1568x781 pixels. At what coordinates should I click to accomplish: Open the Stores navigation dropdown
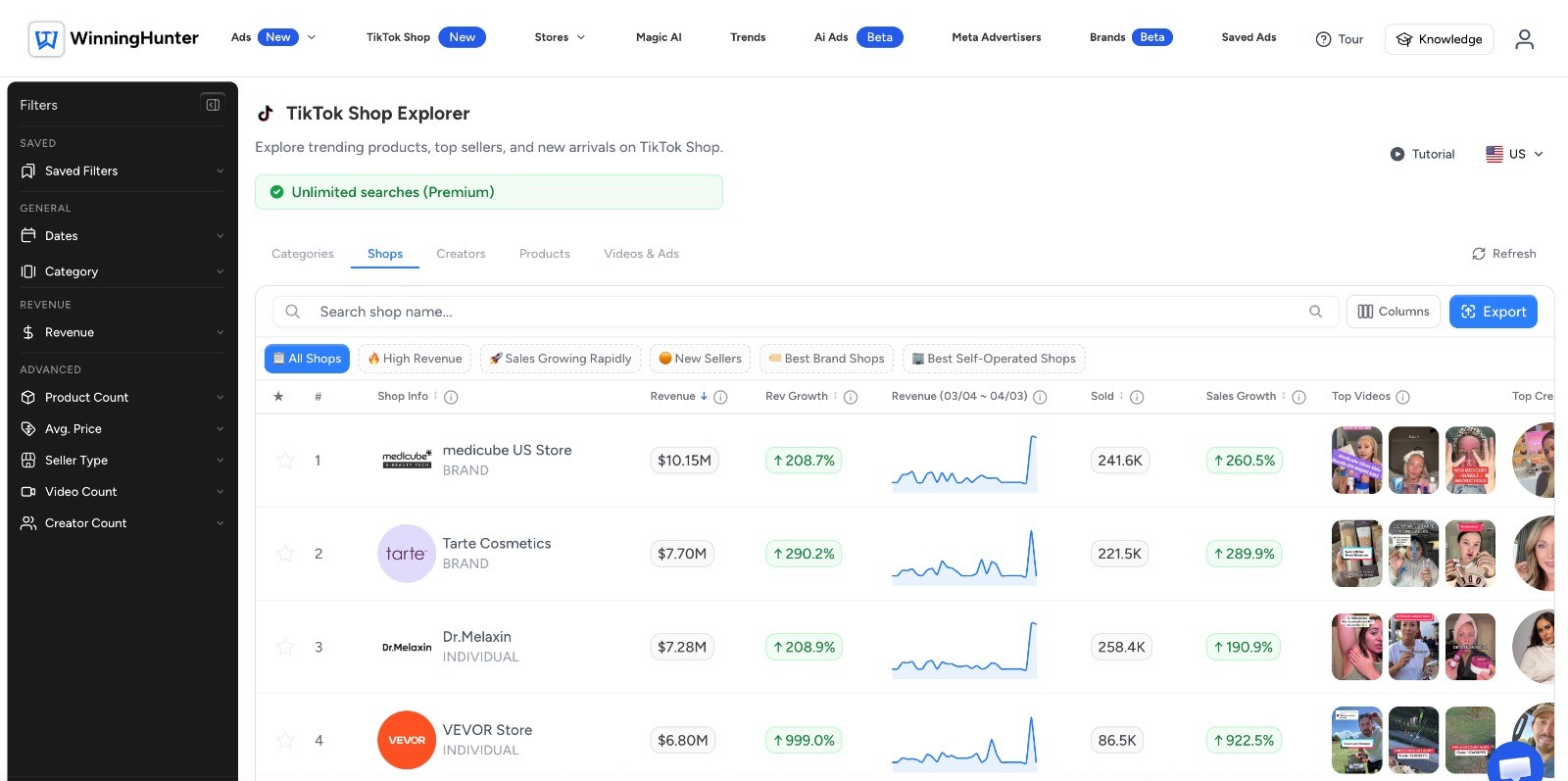pos(560,37)
